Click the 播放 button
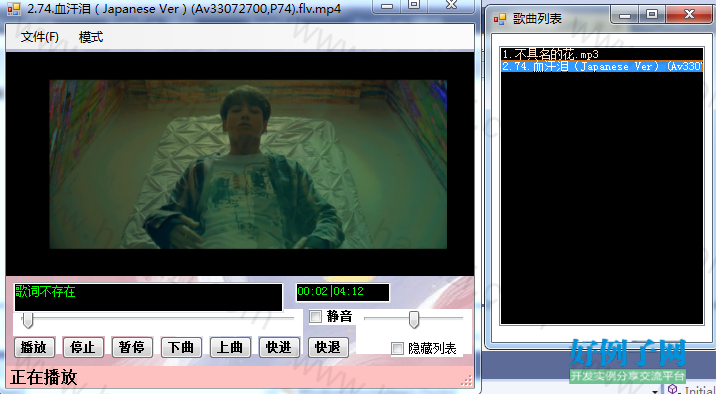The height and width of the screenshot is (394, 716). [x=34, y=347]
